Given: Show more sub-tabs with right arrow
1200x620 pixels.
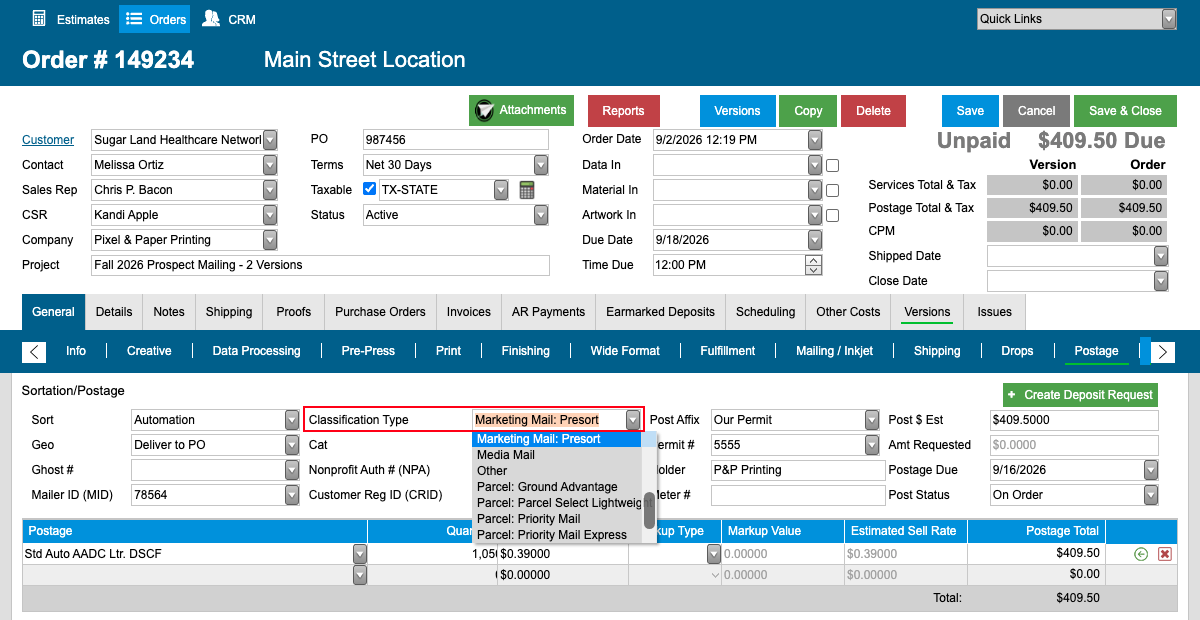Looking at the screenshot, I should (x=1162, y=351).
